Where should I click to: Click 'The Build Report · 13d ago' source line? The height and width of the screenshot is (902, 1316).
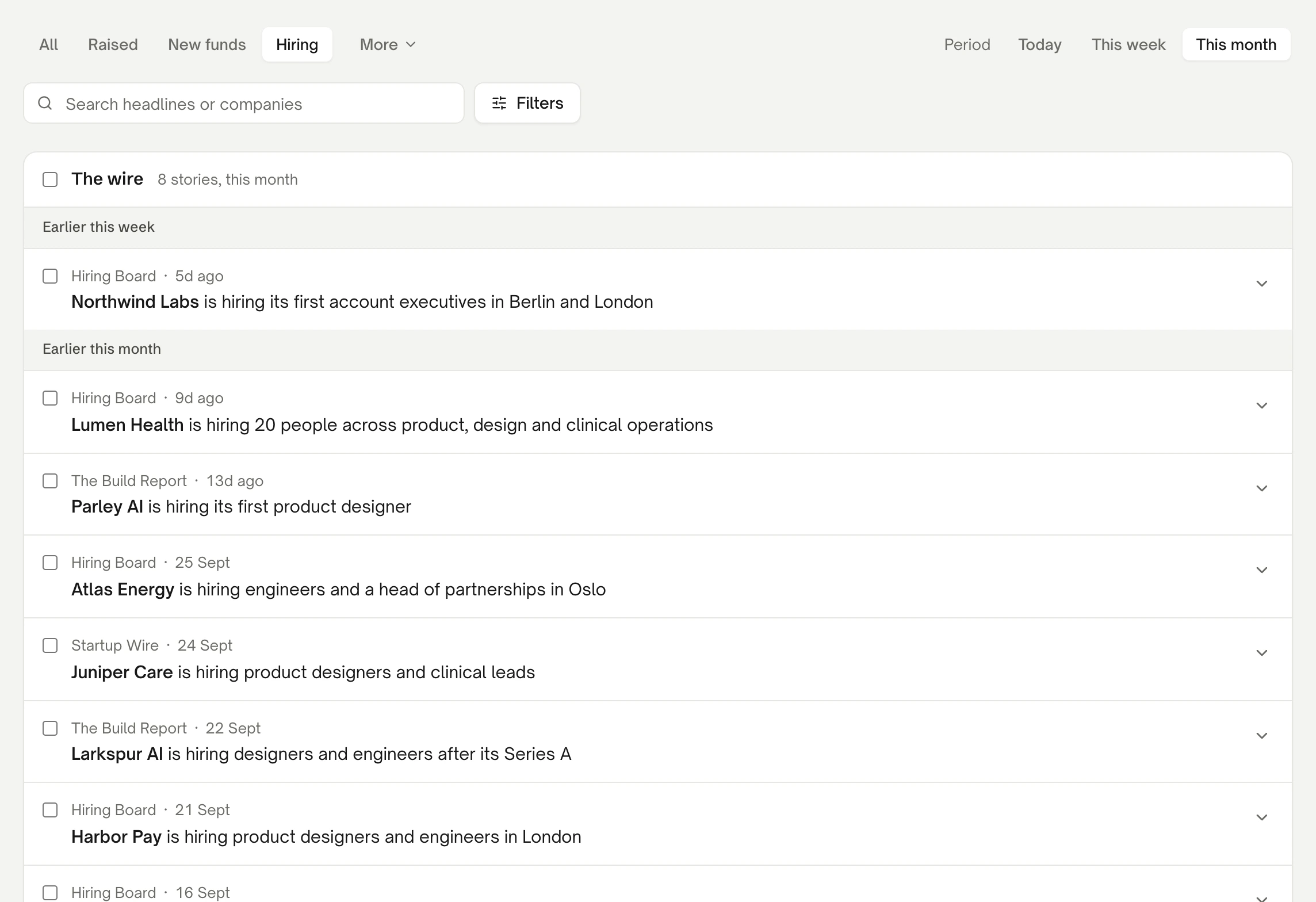pyautogui.click(x=167, y=481)
